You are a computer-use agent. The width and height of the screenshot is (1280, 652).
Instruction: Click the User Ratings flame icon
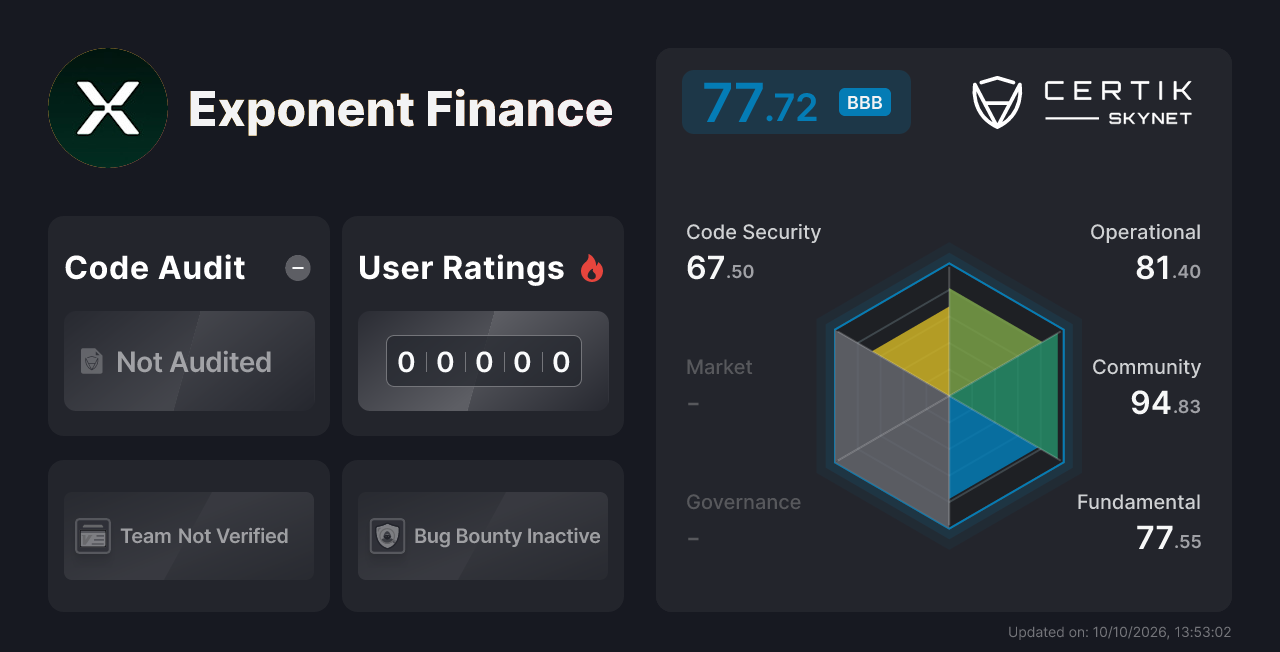pyautogui.click(x=592, y=268)
